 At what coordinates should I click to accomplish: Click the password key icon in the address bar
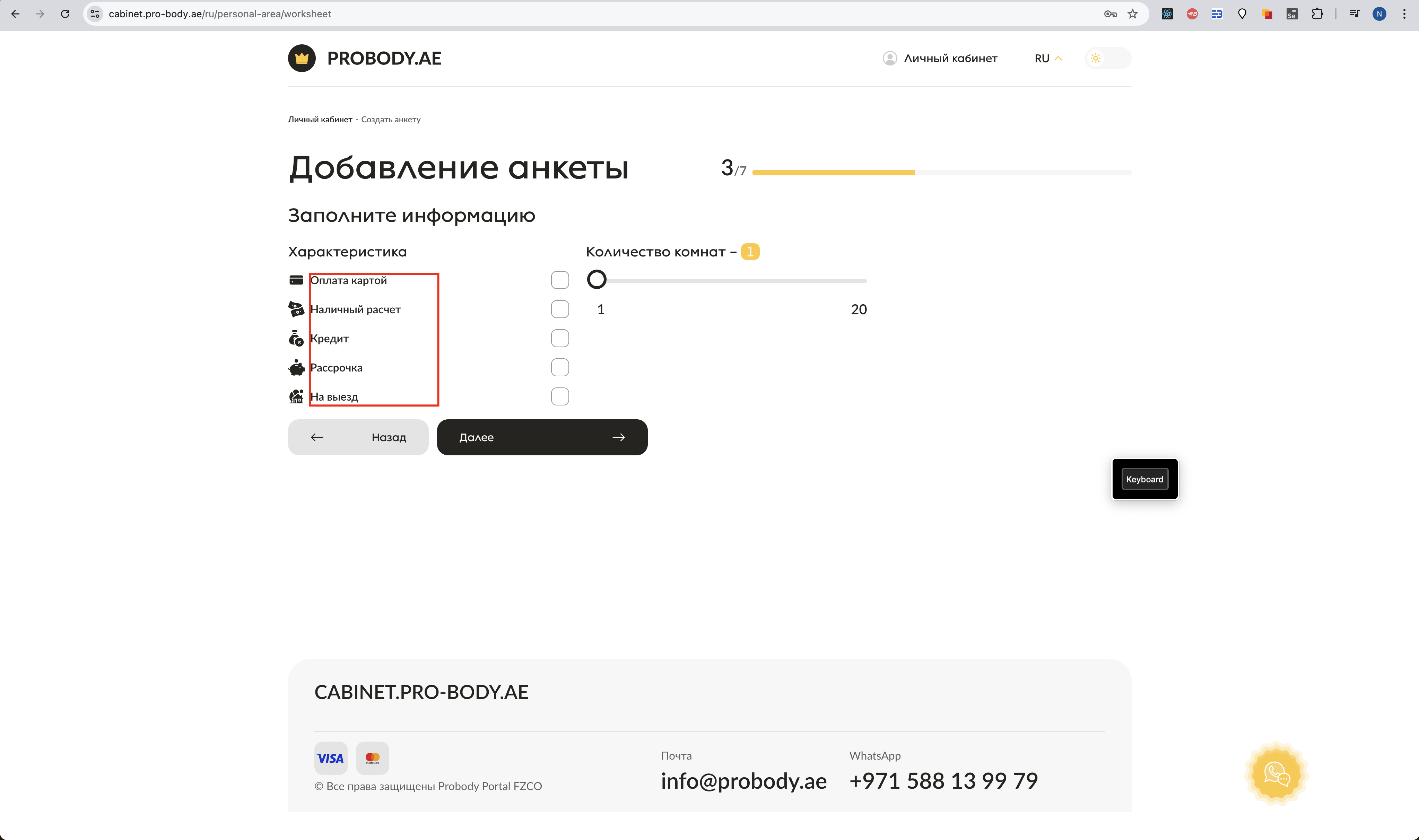coord(1110,14)
